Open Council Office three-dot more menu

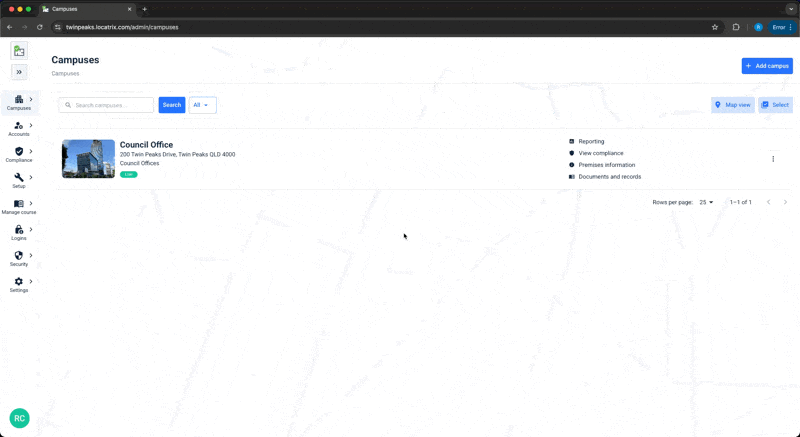coord(773,159)
